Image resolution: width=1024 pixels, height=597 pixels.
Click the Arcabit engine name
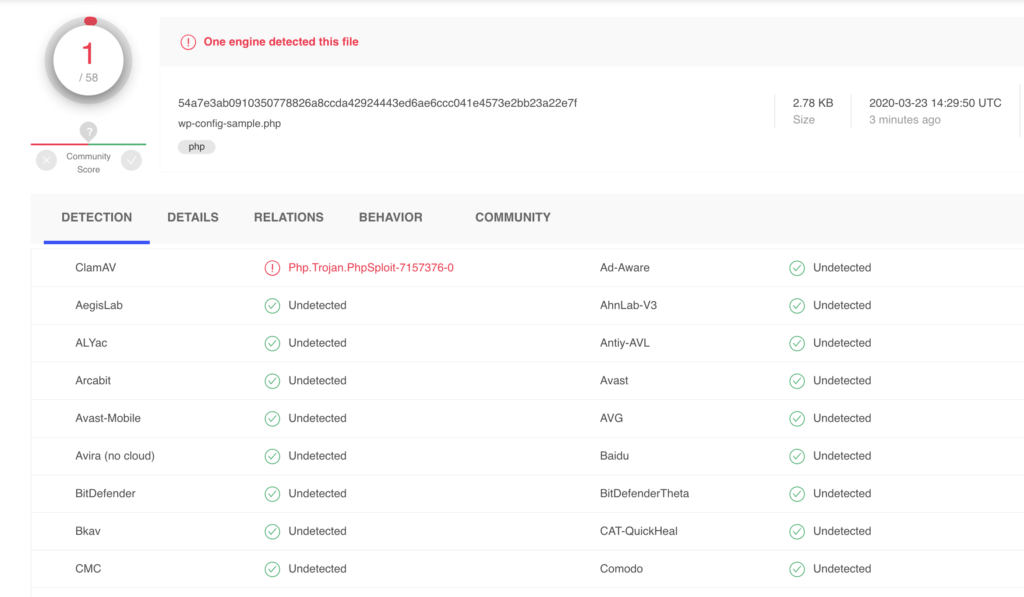93,381
